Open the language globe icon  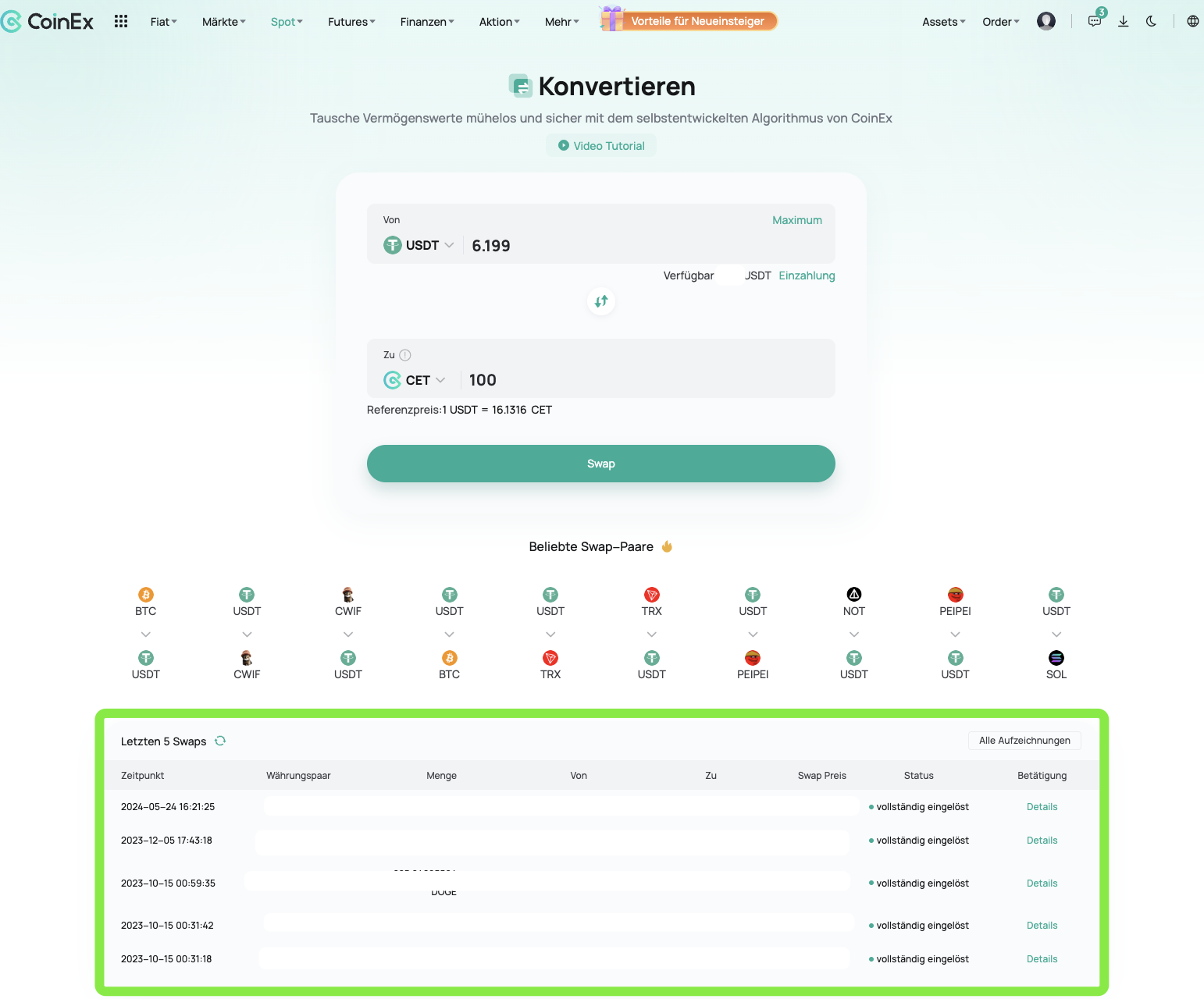(1193, 21)
